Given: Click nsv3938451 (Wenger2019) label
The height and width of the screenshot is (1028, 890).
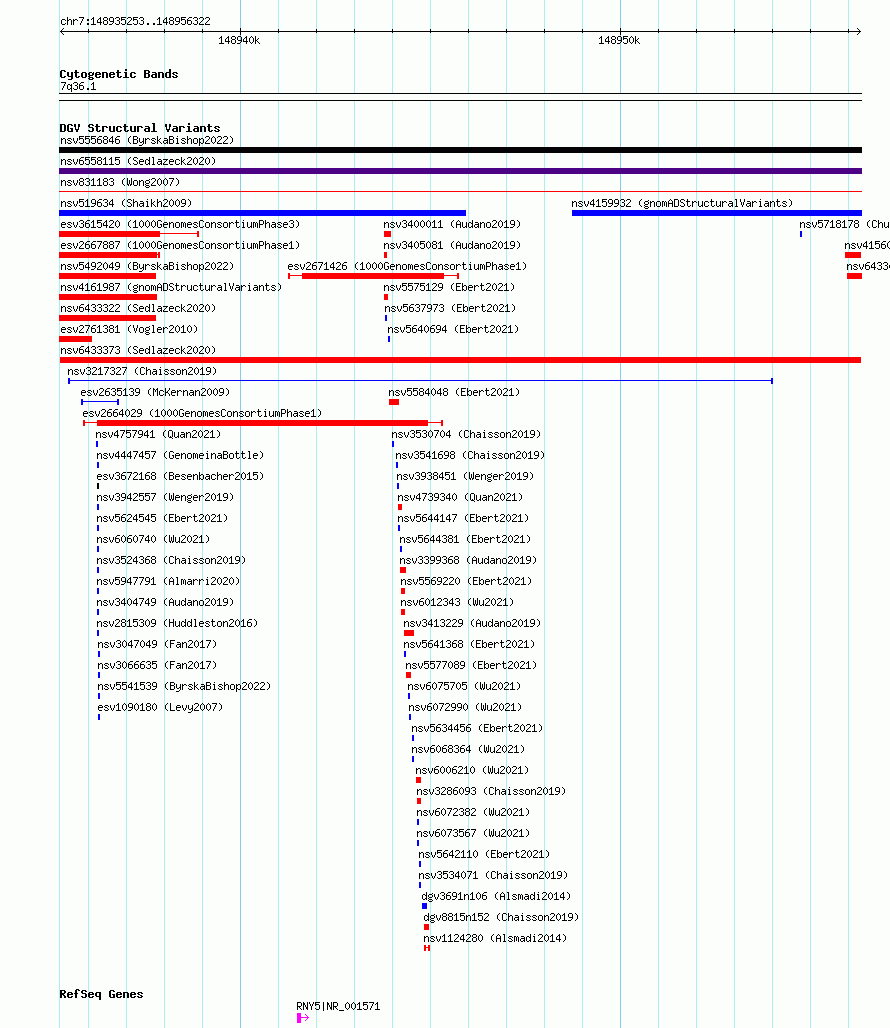Looking at the screenshot, I should pyautogui.click(x=465, y=476).
